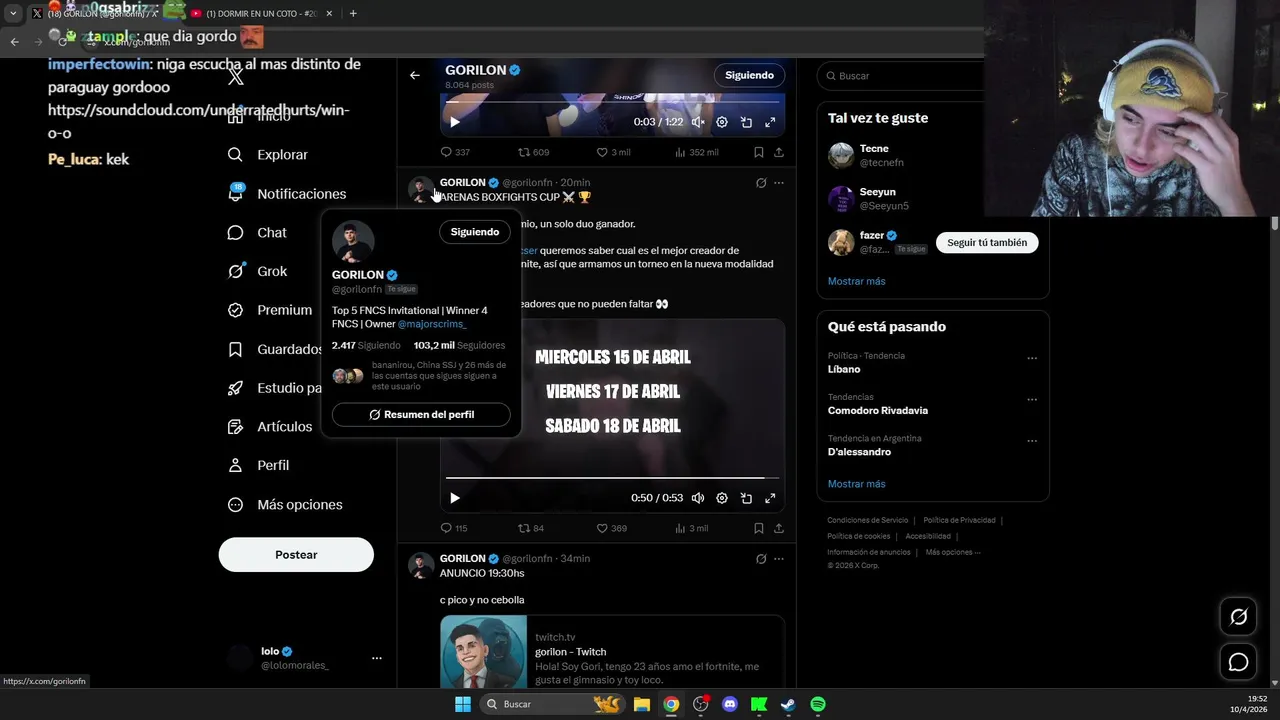Click Seguir tú también for fazer
The height and width of the screenshot is (720, 1280).
tap(987, 243)
